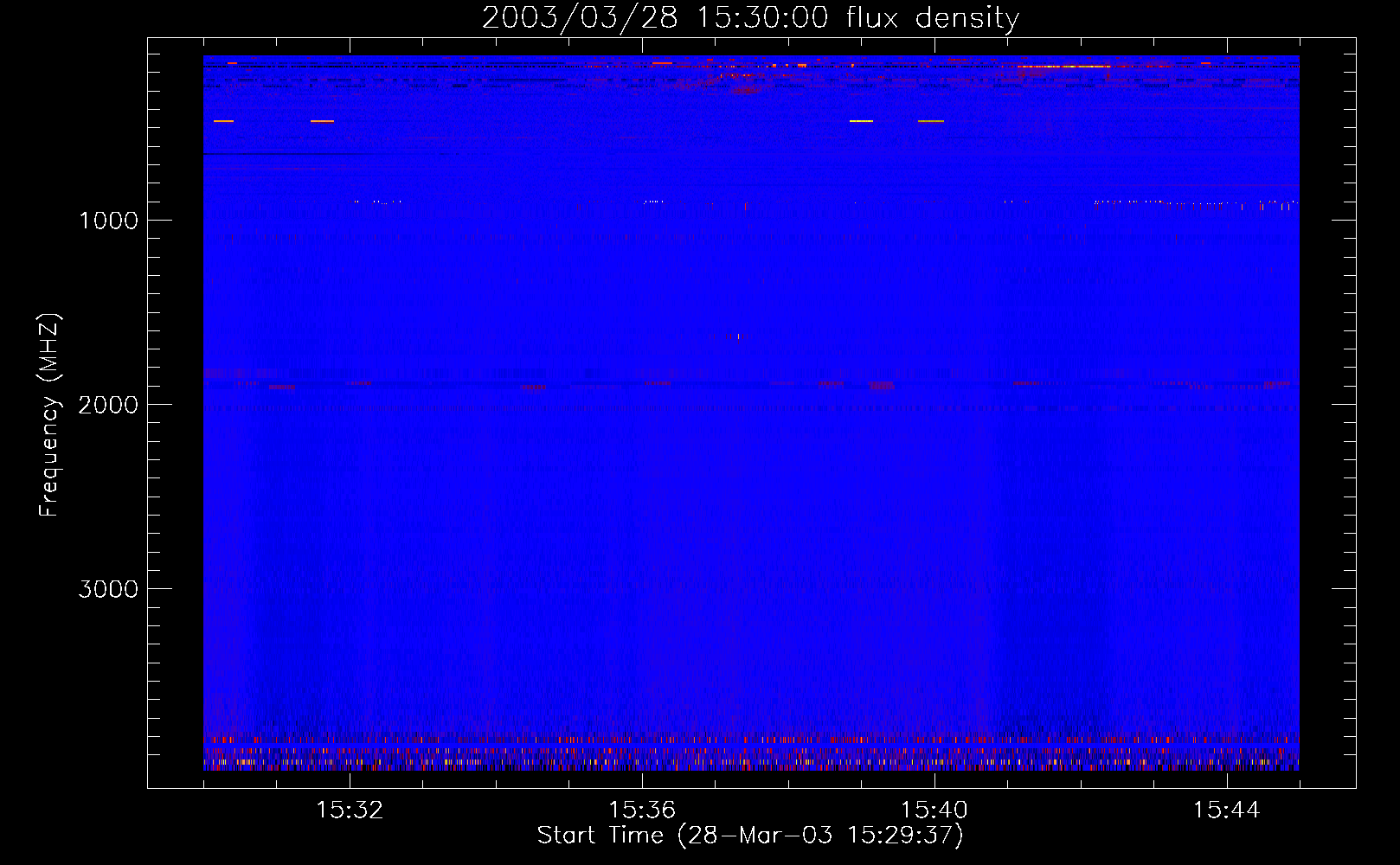Click the 3000 MHz frequency tick label
1400x865 pixels.
(x=108, y=588)
